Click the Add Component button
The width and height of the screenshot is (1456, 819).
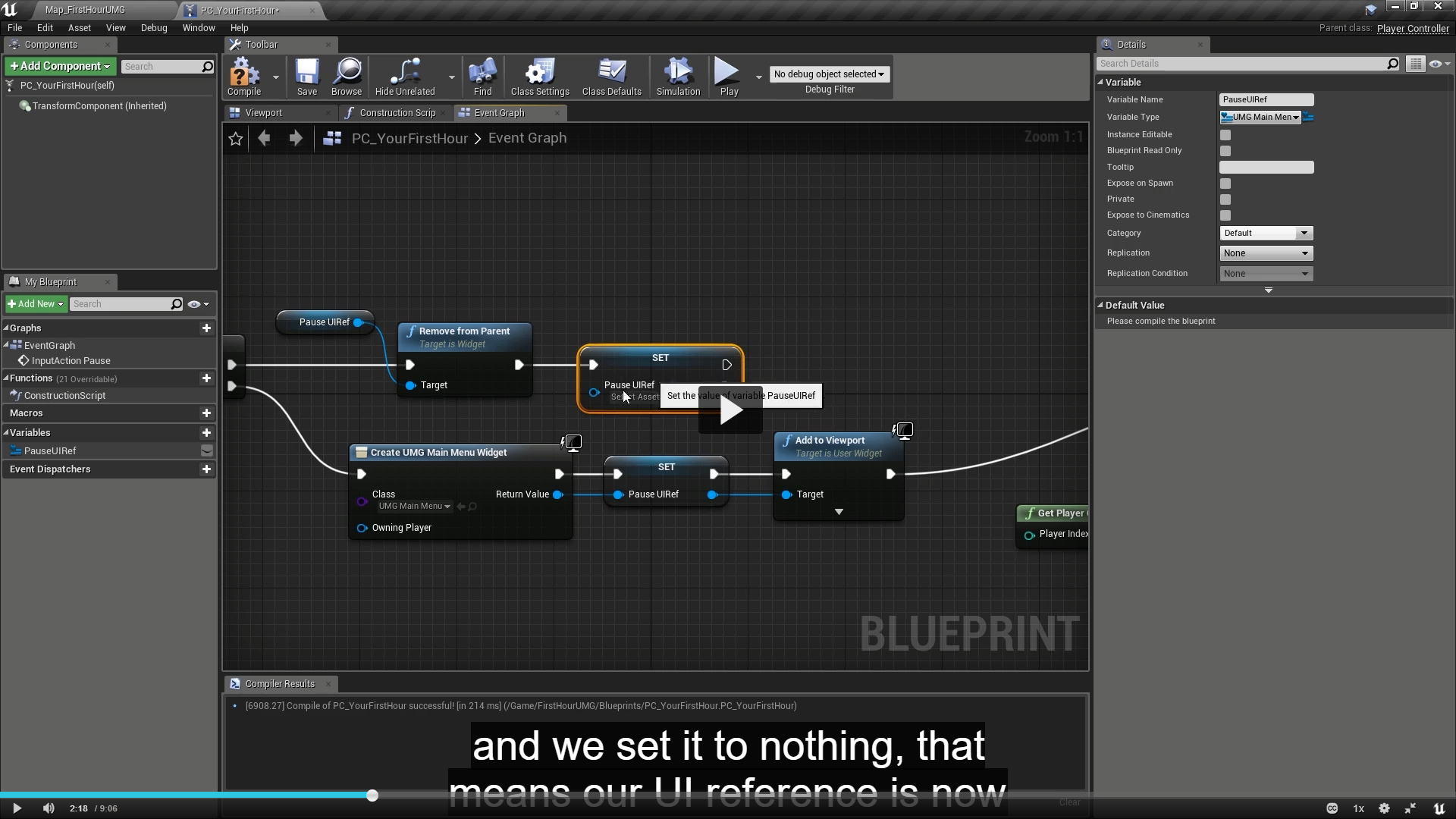pyautogui.click(x=60, y=67)
